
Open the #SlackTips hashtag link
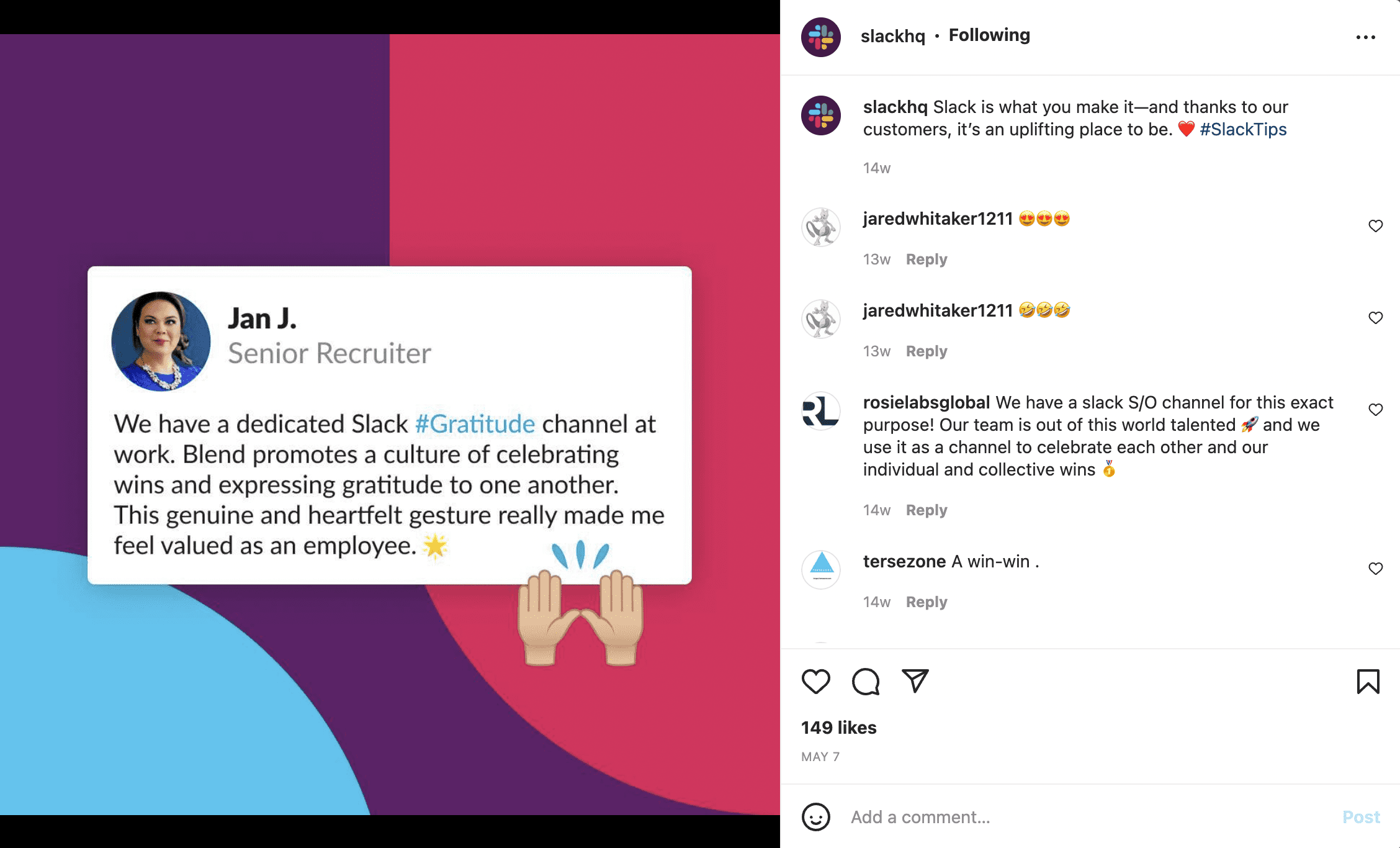[x=1243, y=129]
